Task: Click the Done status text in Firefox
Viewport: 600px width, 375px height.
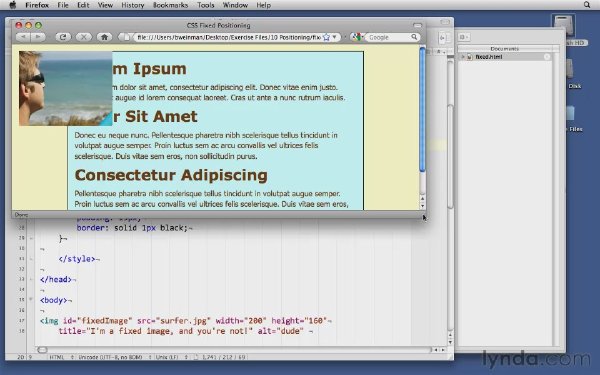Action: coord(21,215)
